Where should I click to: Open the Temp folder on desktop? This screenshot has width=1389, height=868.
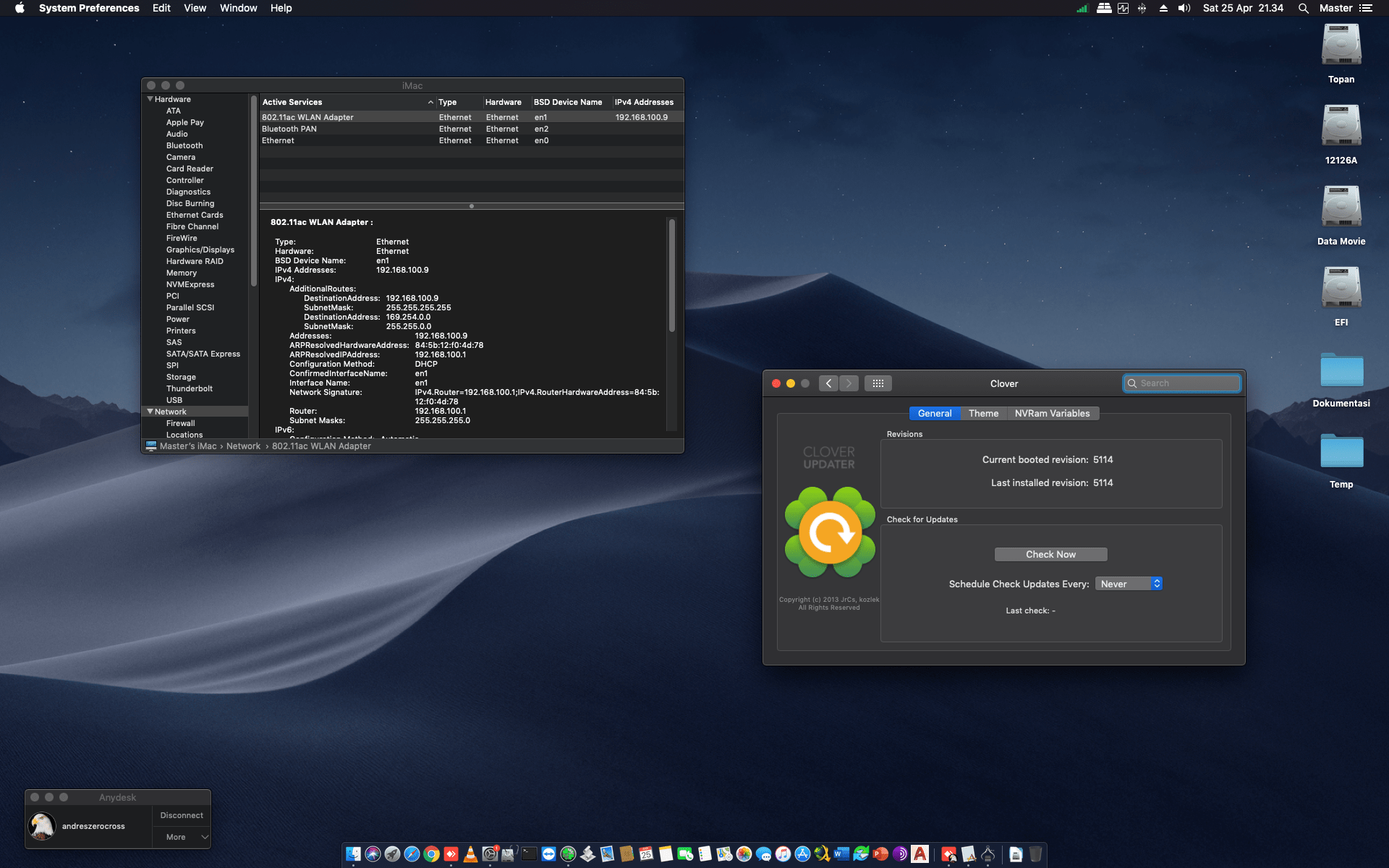point(1341,451)
